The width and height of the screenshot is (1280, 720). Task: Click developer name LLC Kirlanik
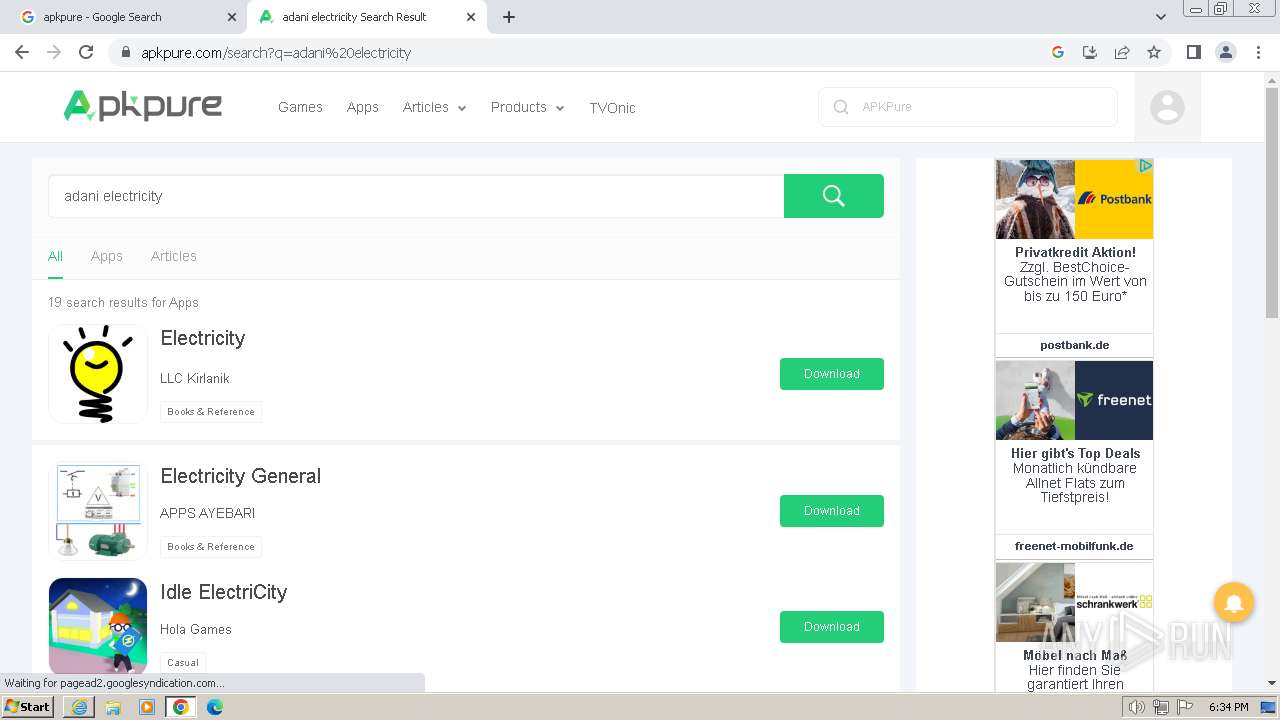195,378
